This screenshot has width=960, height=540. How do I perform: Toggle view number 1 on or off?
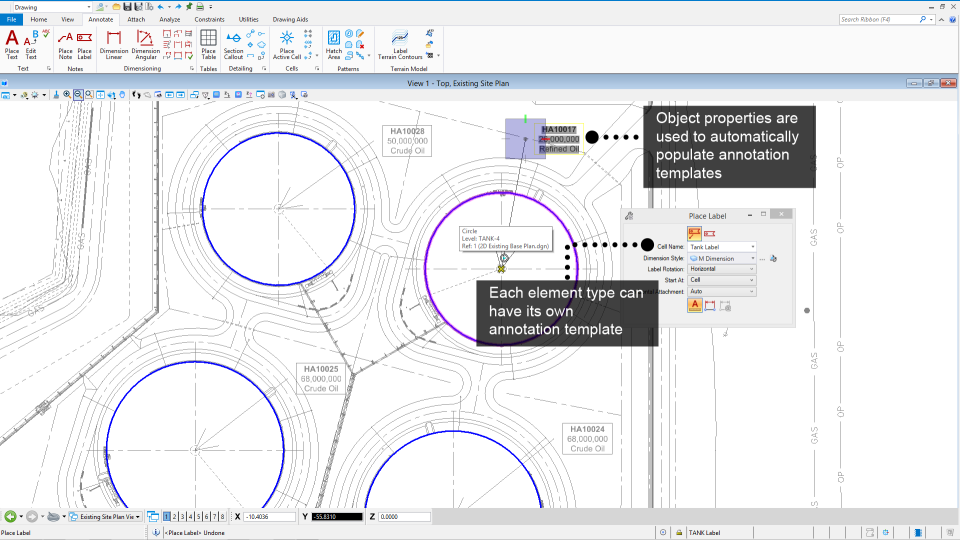[167, 517]
